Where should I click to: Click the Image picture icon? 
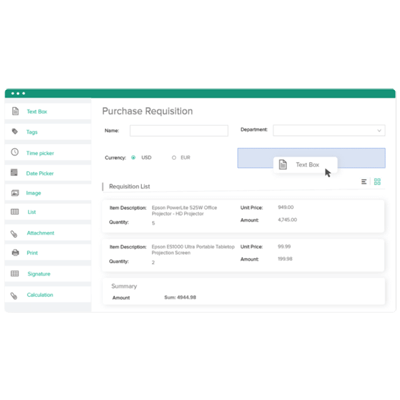15,193
